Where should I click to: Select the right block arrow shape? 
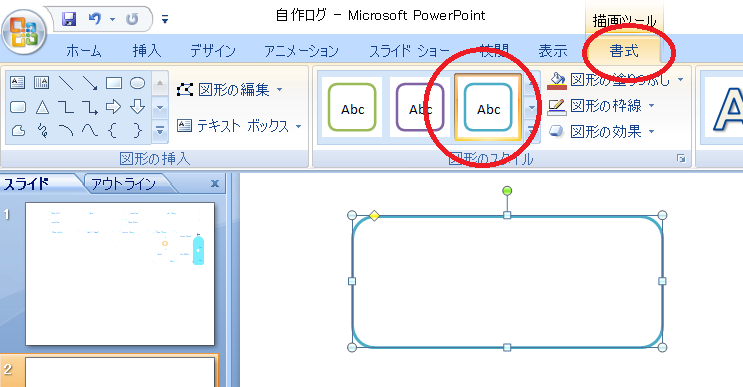[x=114, y=107]
